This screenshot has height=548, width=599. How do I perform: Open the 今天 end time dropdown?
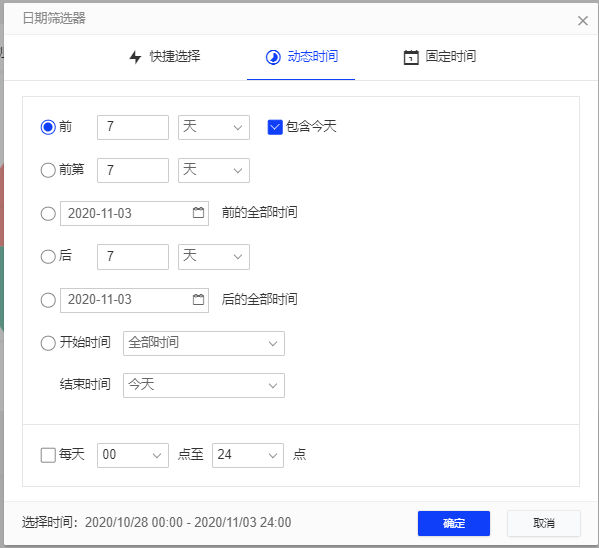coord(204,385)
